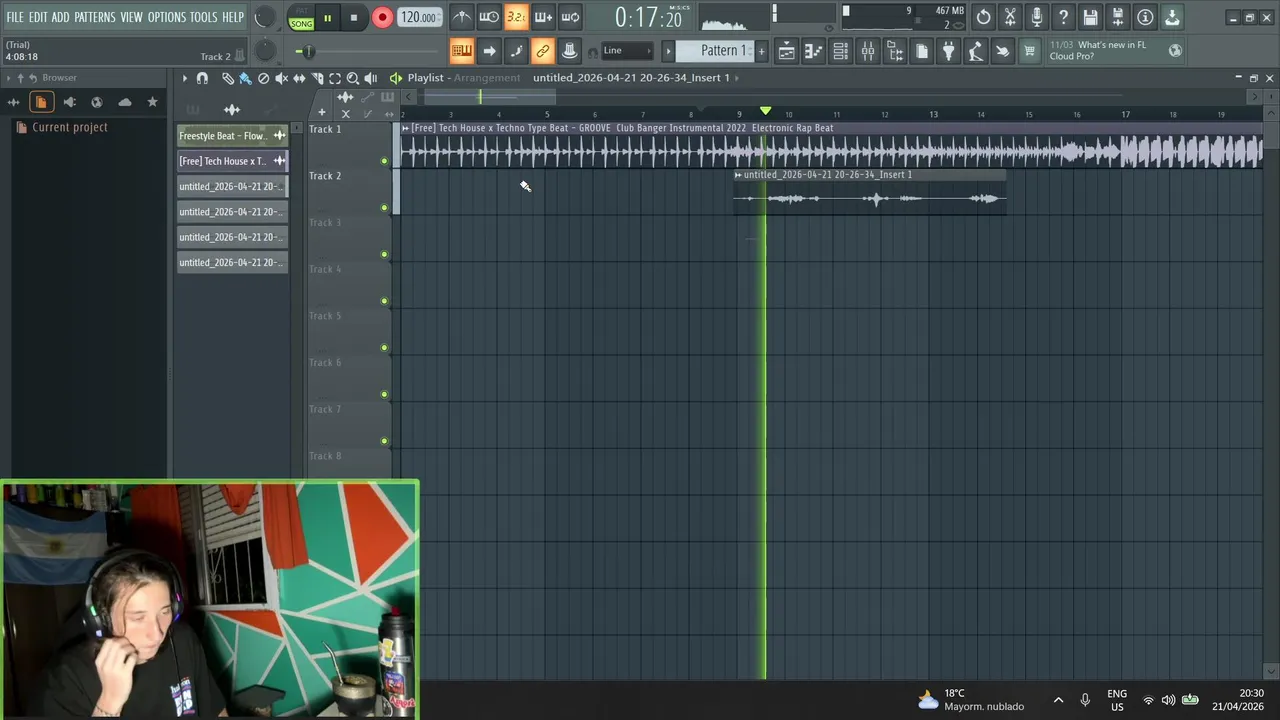The image size is (1280, 720).
Task: Open the shopping cart content library icon
Action: pos(1030,51)
